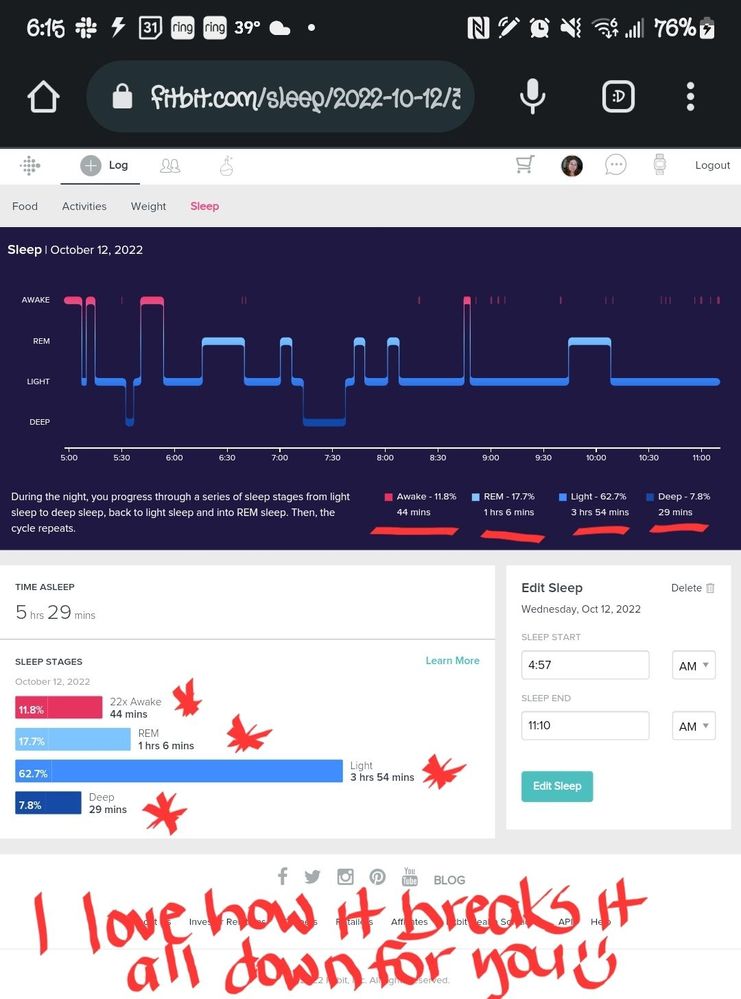Open the Fitbit device tracker icon
Viewport: 741px width, 999px height.
point(659,165)
